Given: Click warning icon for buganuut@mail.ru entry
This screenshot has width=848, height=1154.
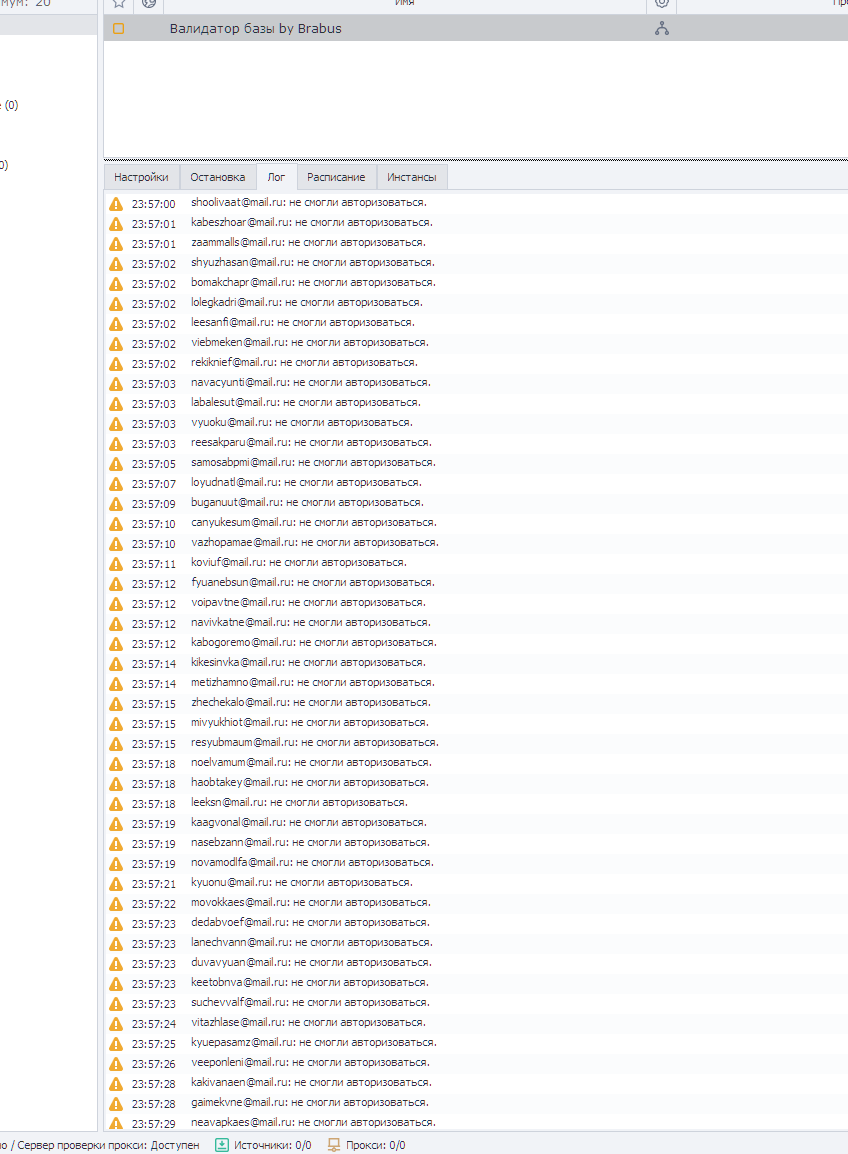Looking at the screenshot, I should 116,504.
